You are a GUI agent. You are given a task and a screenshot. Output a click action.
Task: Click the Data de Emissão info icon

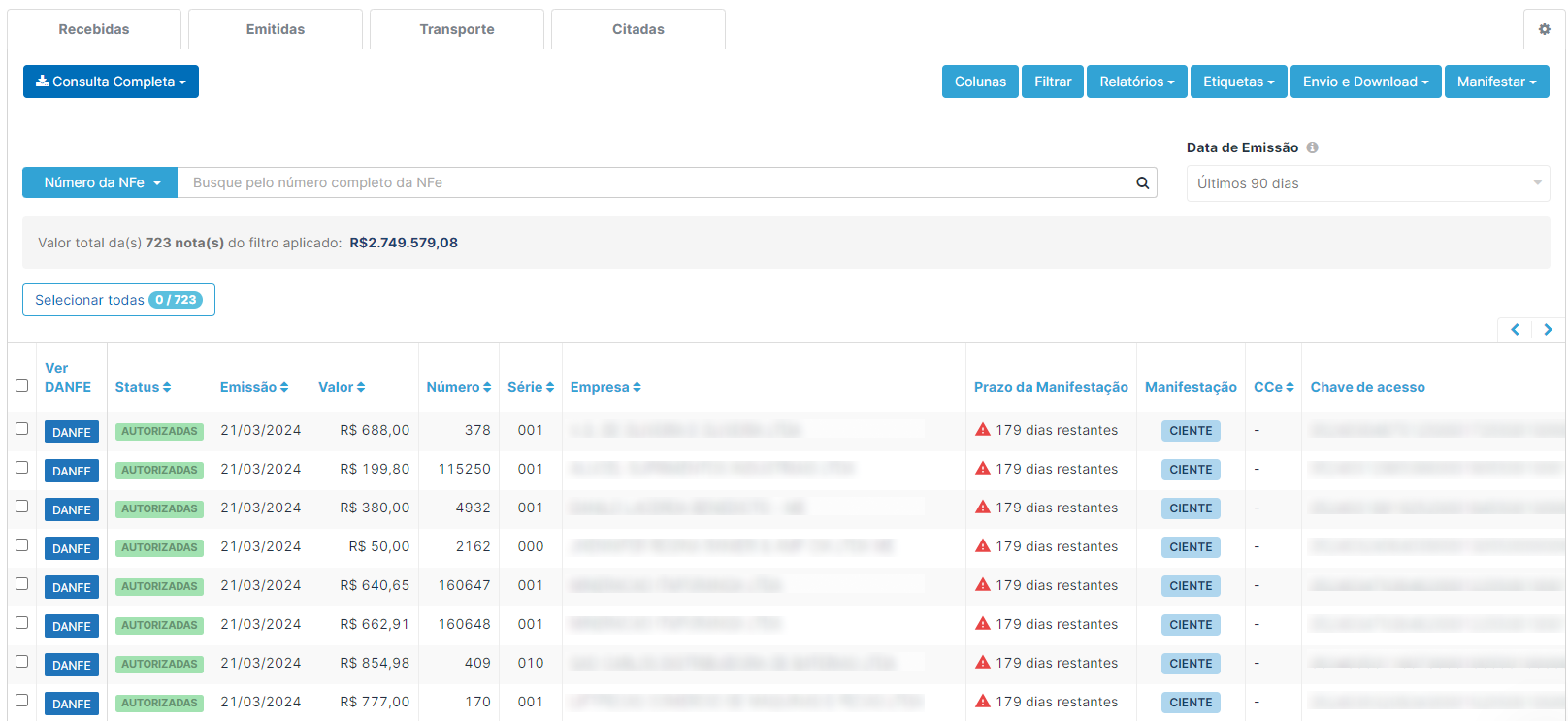(1312, 147)
